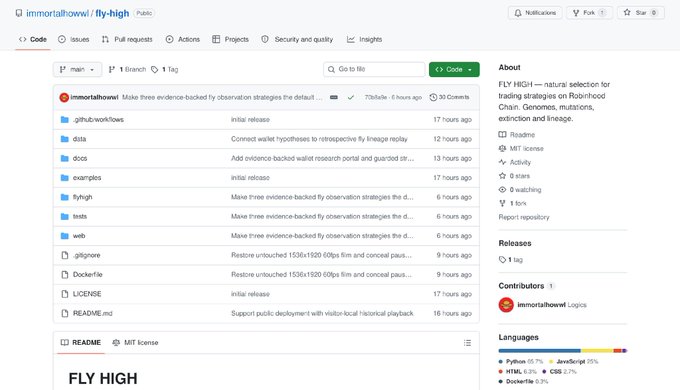Click the Notifications bell button

(x=535, y=13)
